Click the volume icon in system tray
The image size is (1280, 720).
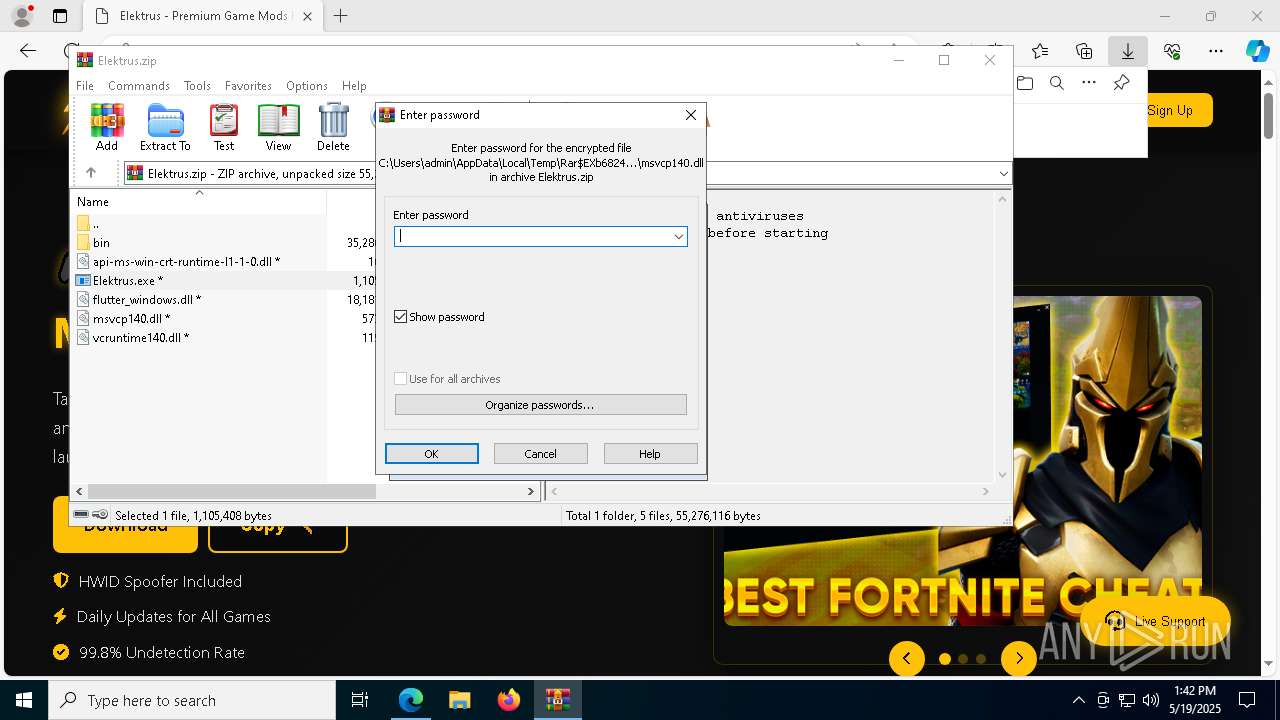(1150, 700)
